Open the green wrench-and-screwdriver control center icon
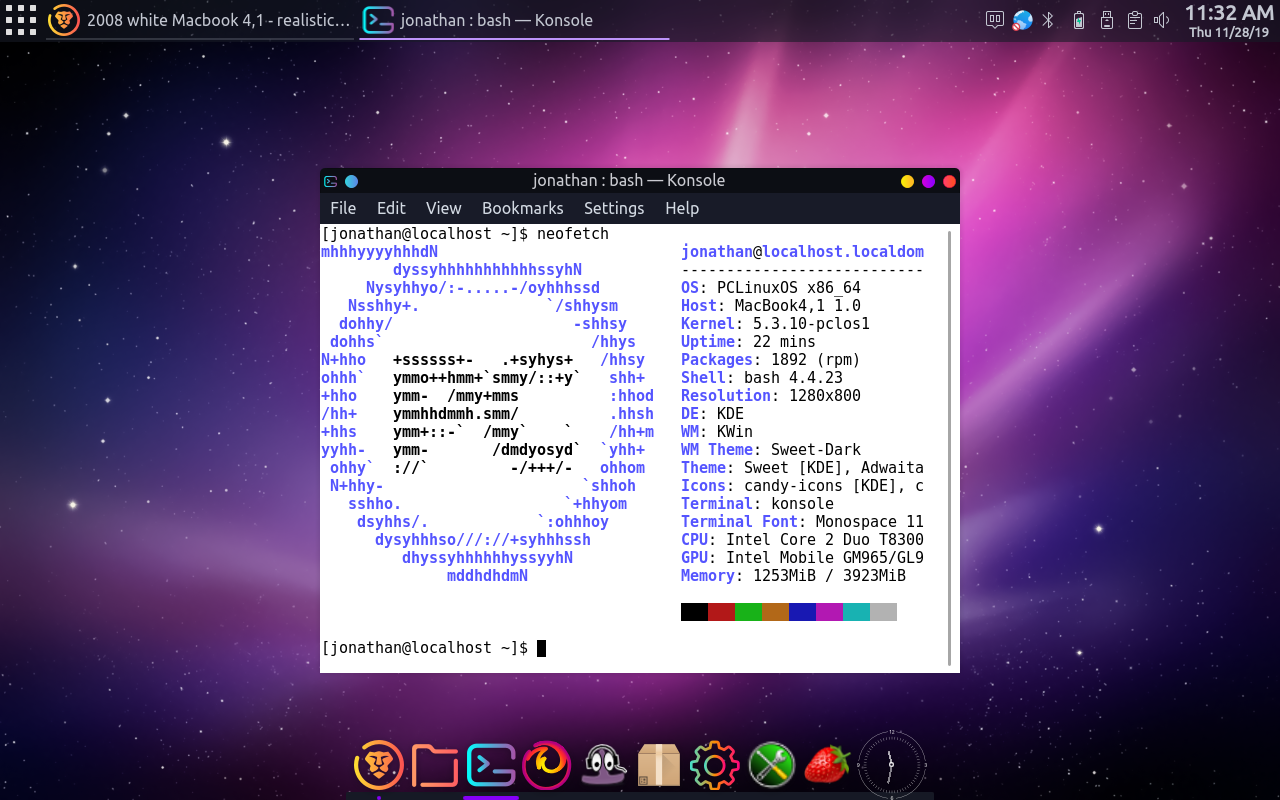The width and height of the screenshot is (1280, 800). [771, 765]
